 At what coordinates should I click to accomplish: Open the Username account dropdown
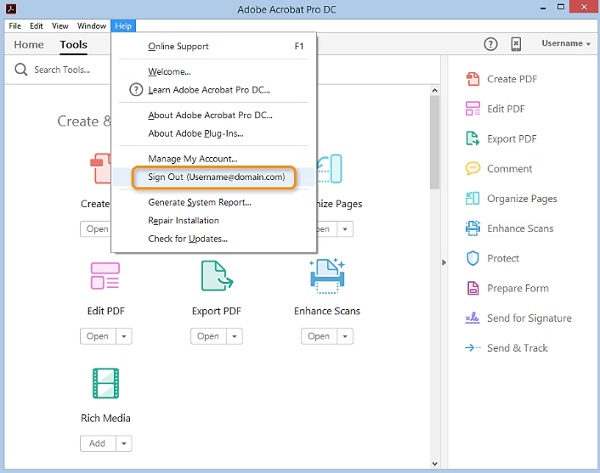[566, 43]
